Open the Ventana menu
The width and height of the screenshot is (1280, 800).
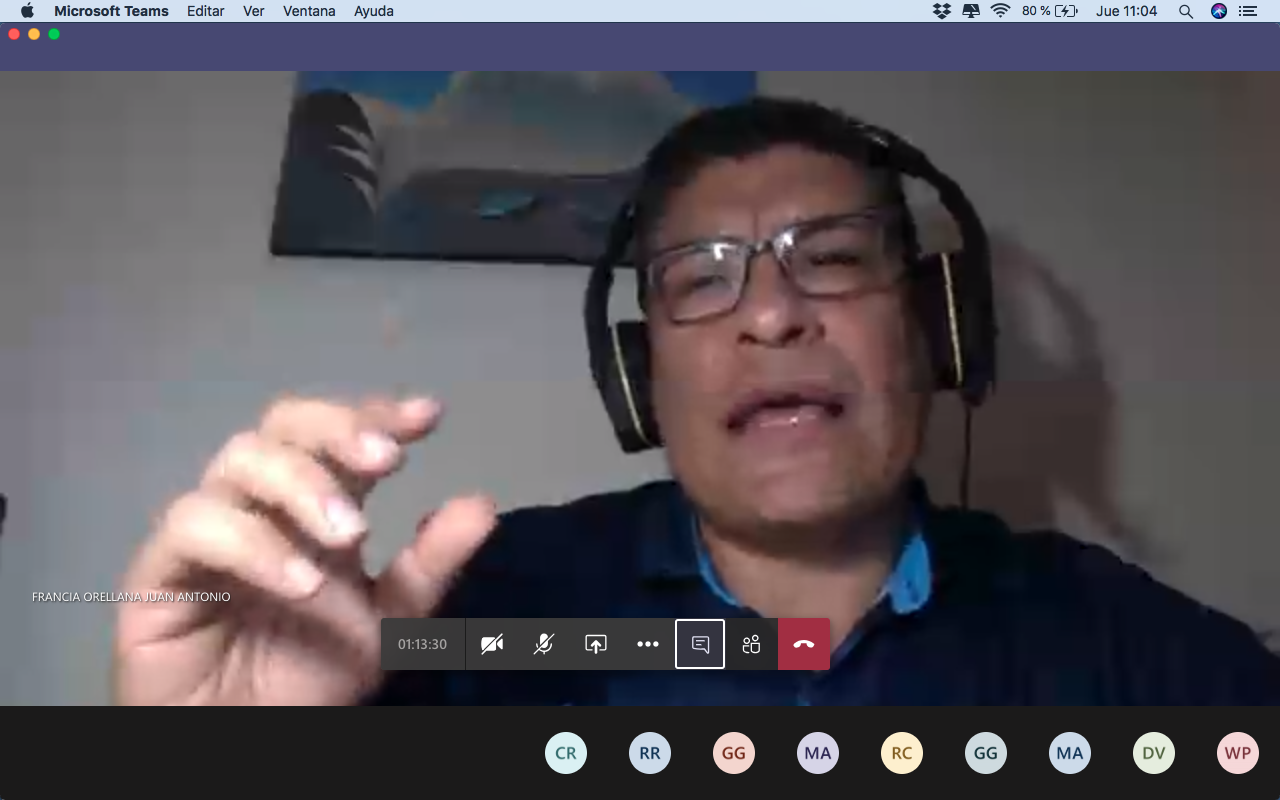(309, 11)
